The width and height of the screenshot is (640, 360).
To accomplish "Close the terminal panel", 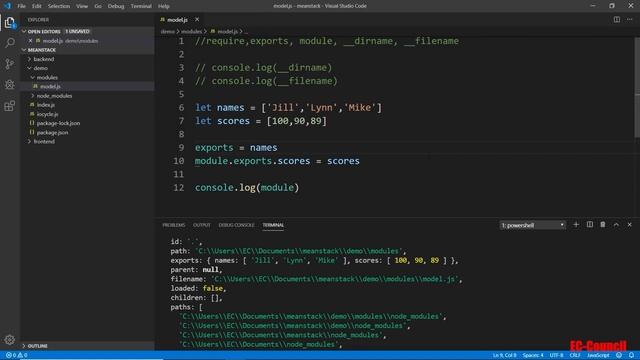I will [x=630, y=224].
